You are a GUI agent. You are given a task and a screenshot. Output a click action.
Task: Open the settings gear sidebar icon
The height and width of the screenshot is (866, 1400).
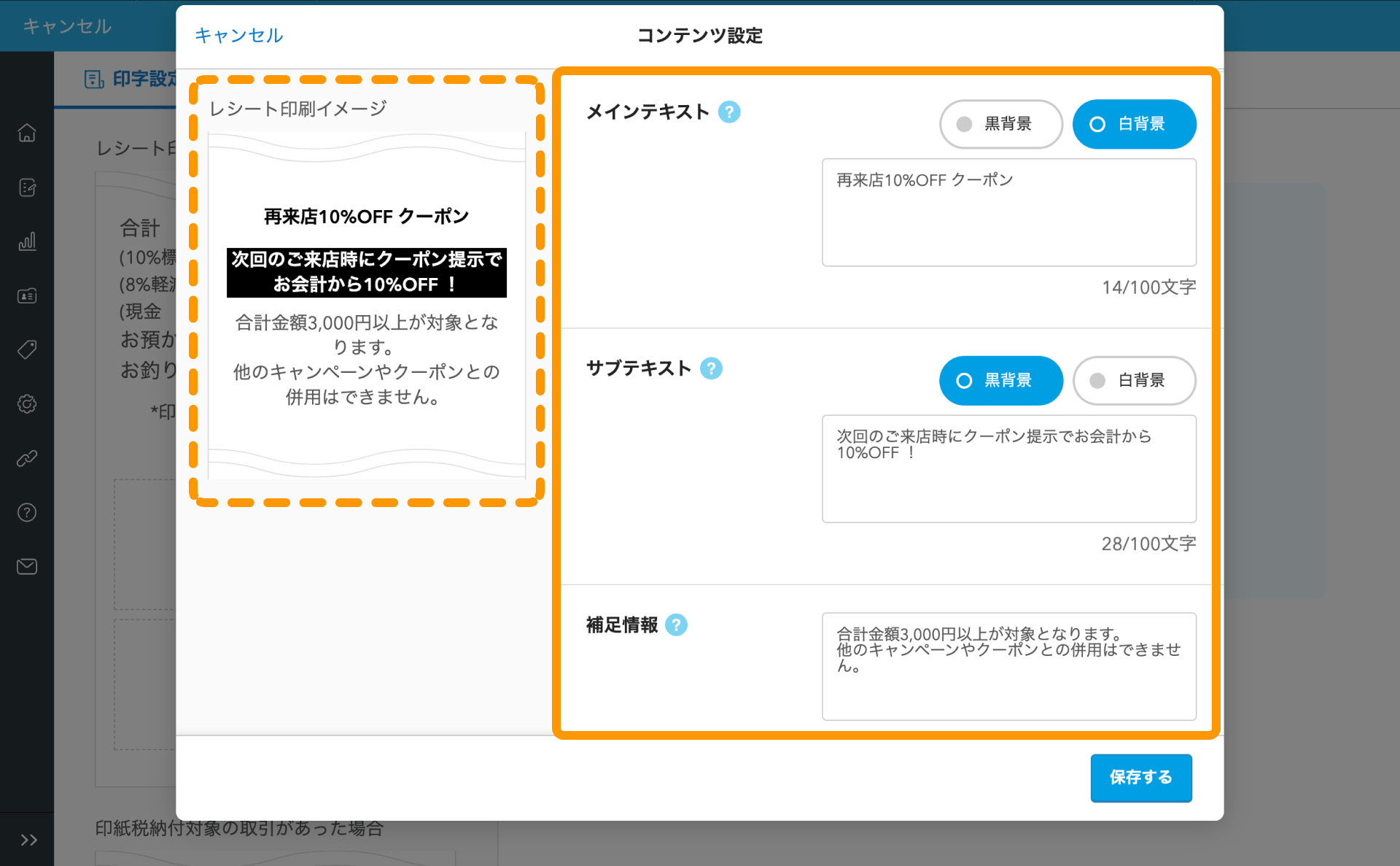(x=27, y=403)
